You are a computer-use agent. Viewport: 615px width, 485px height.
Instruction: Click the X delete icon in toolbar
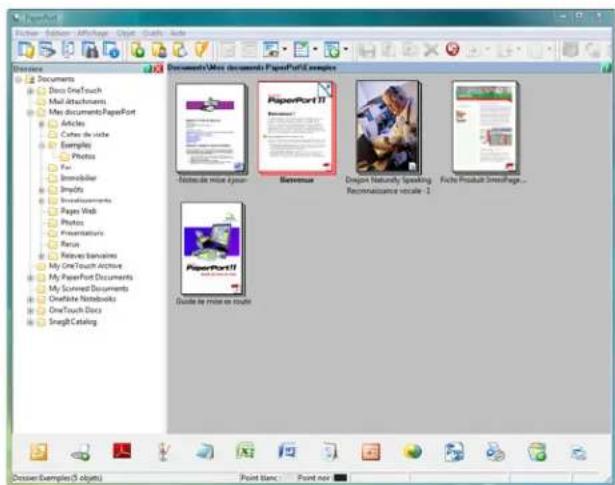[431, 50]
